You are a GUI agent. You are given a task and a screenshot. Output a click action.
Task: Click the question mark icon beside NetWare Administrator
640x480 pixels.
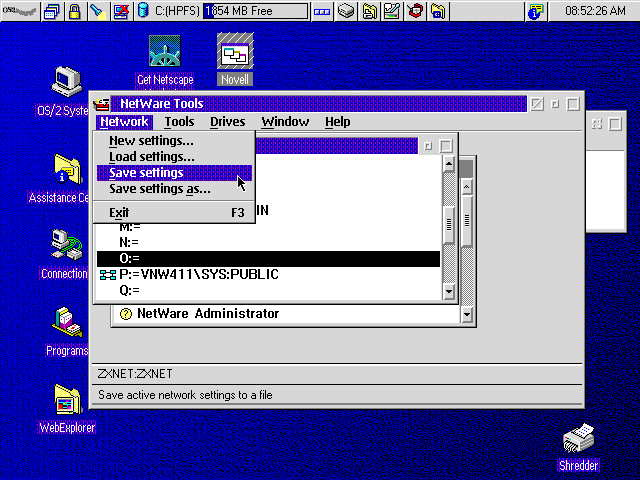click(x=126, y=314)
